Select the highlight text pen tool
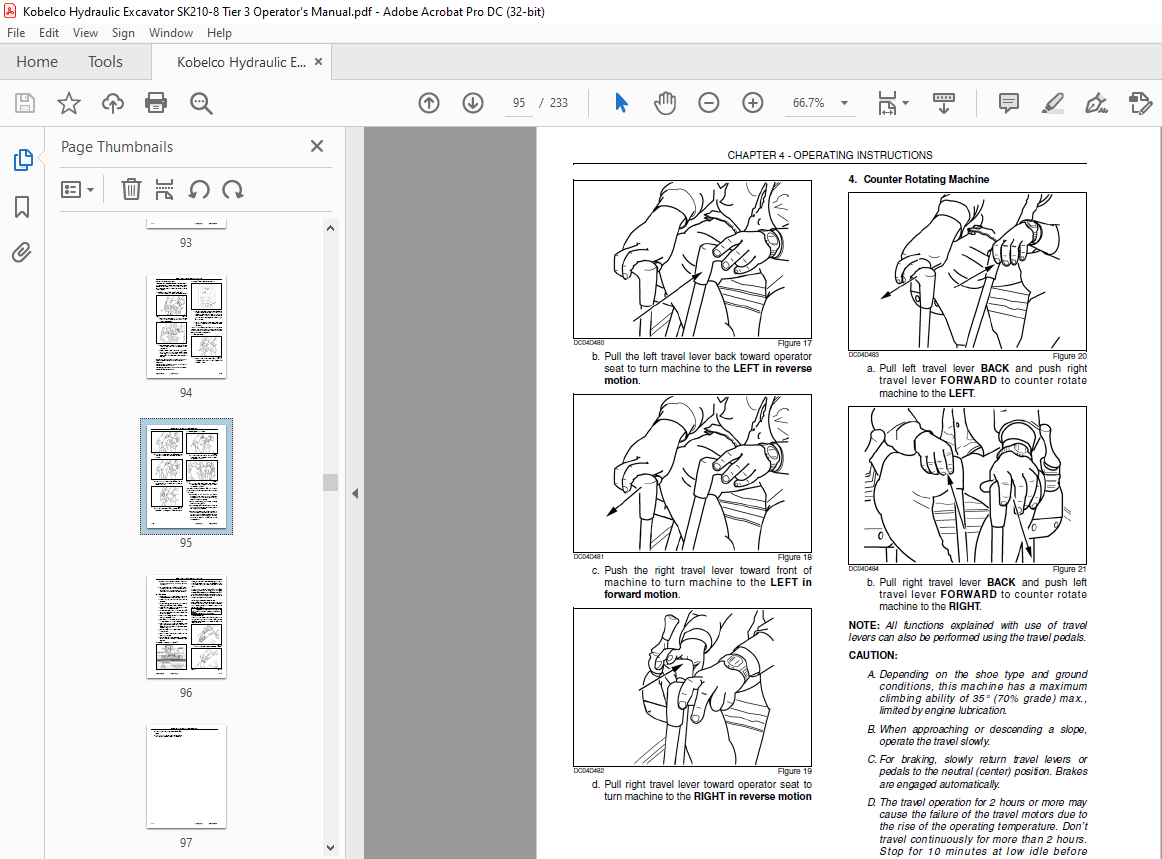The image size is (1162, 859). click(x=1053, y=103)
